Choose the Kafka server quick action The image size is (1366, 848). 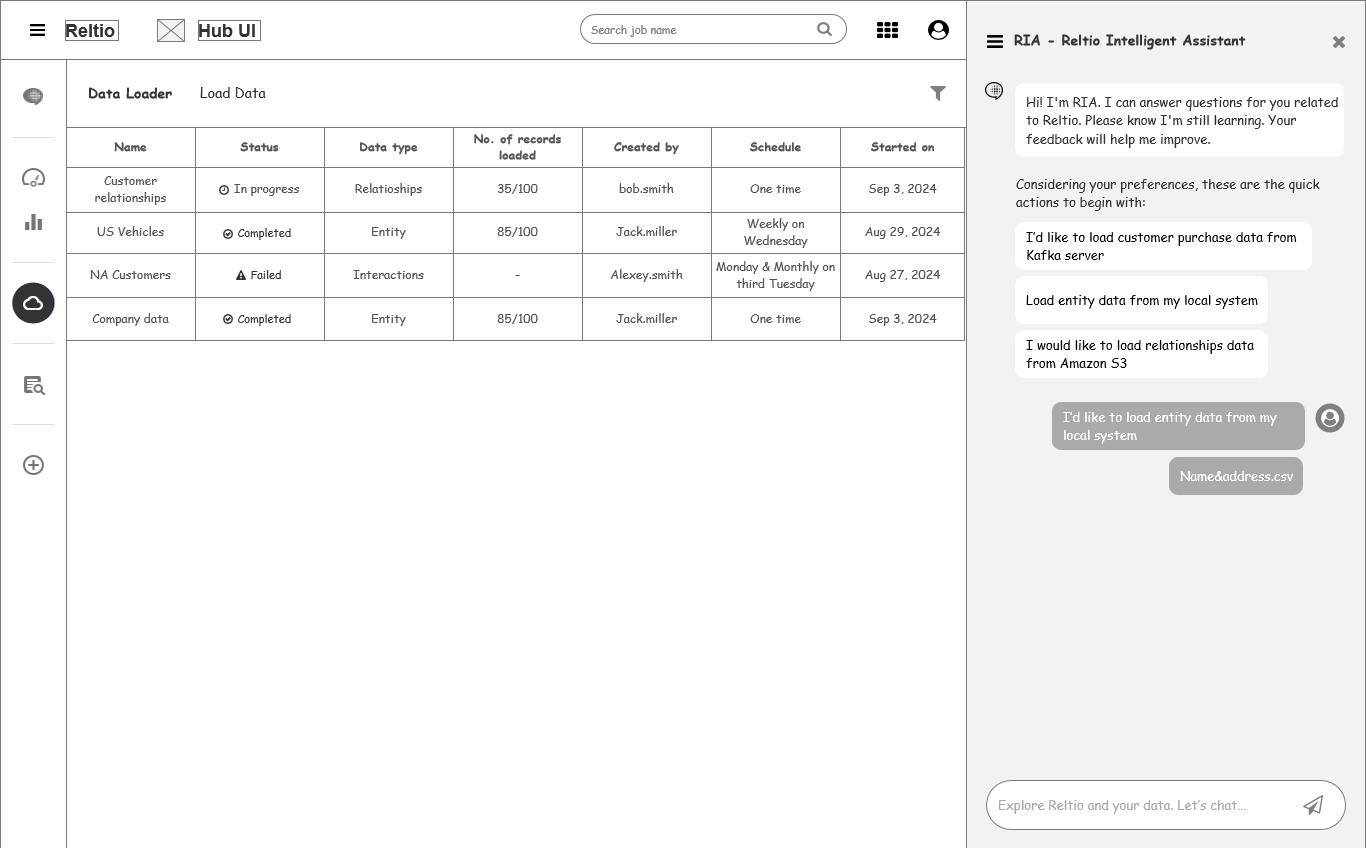[x=1162, y=246]
